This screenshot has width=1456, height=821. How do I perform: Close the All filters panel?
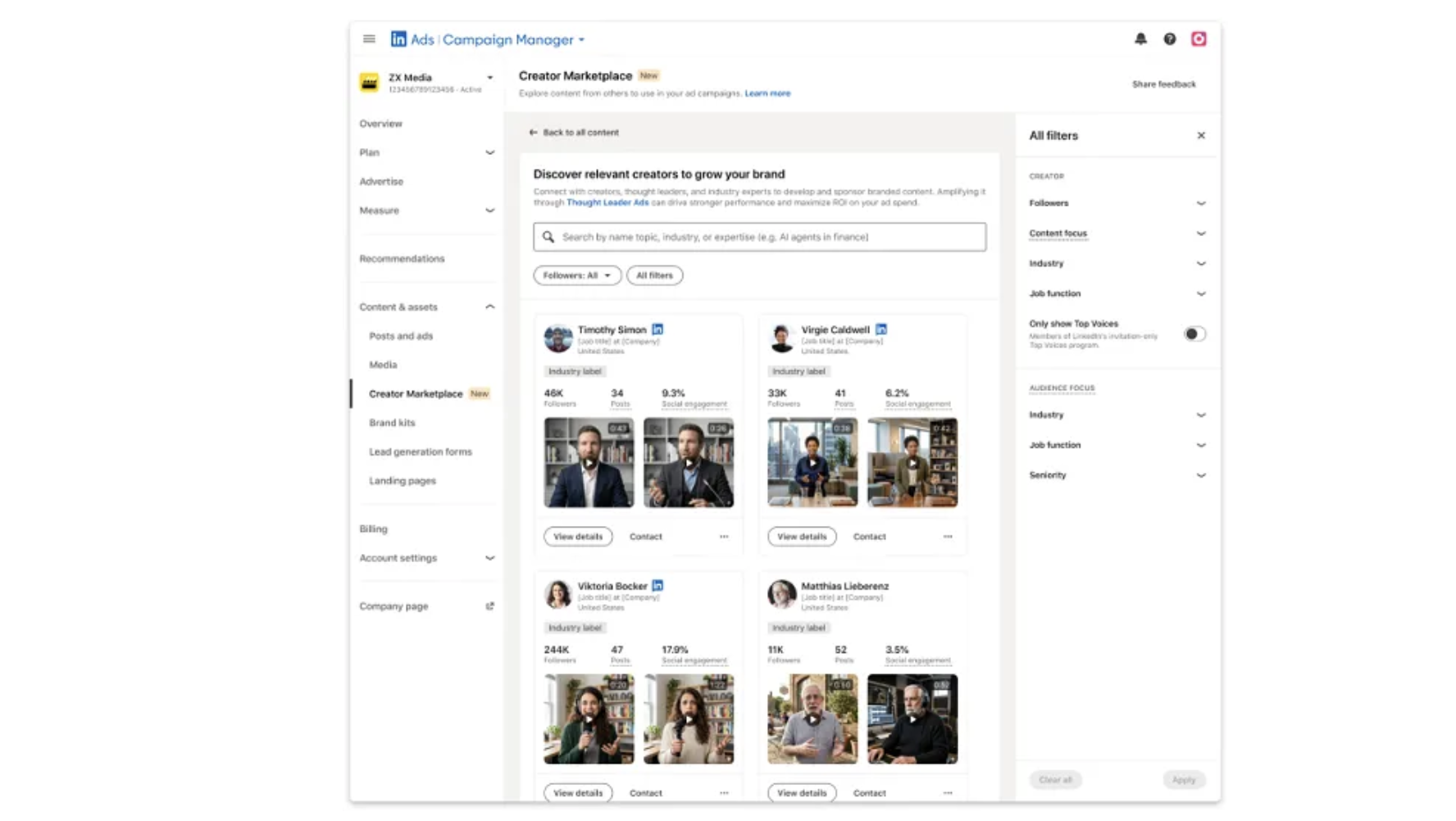coord(1201,135)
